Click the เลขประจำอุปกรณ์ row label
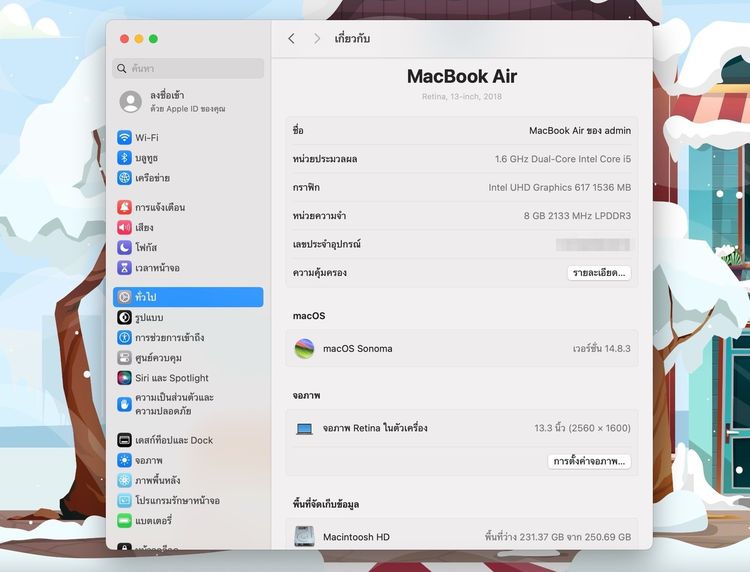The image size is (750, 572). pyautogui.click(x=327, y=244)
